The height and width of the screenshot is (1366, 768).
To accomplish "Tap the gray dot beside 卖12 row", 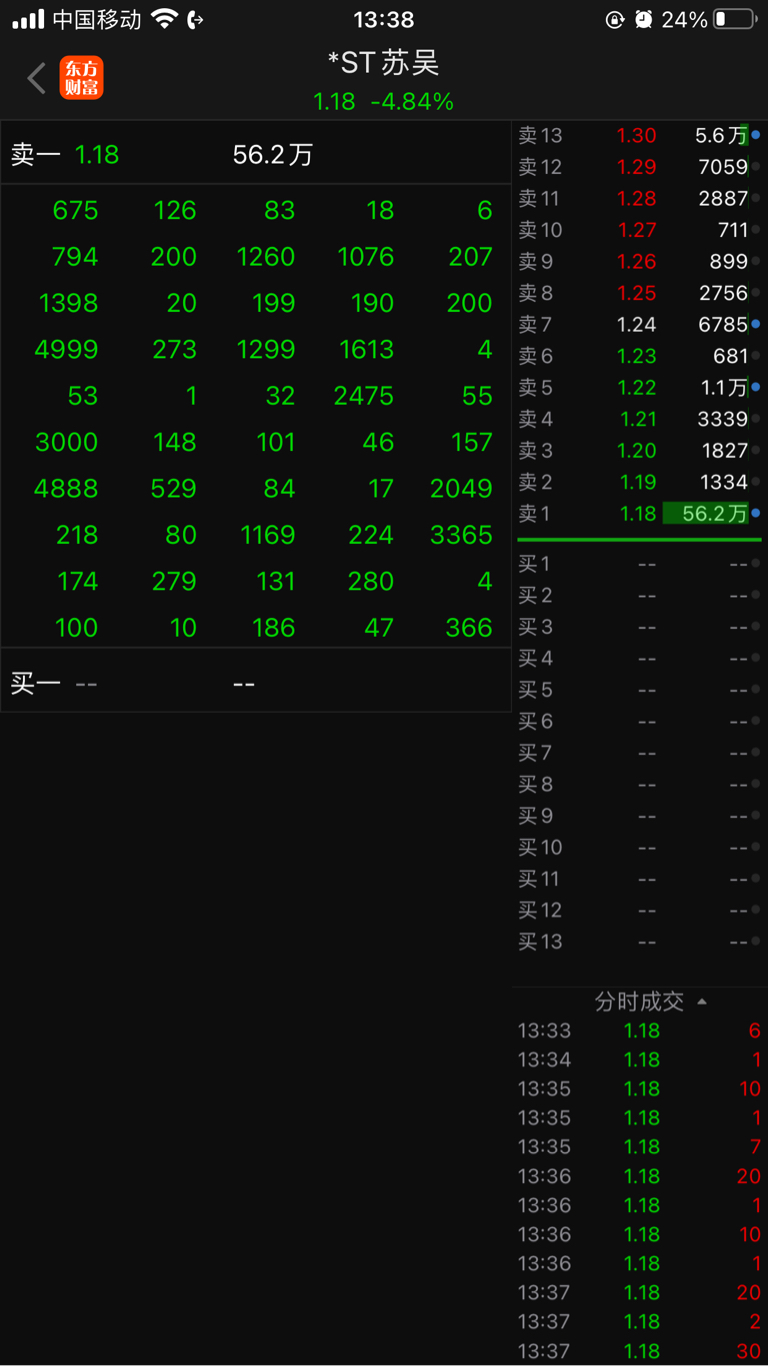I will point(756,167).
